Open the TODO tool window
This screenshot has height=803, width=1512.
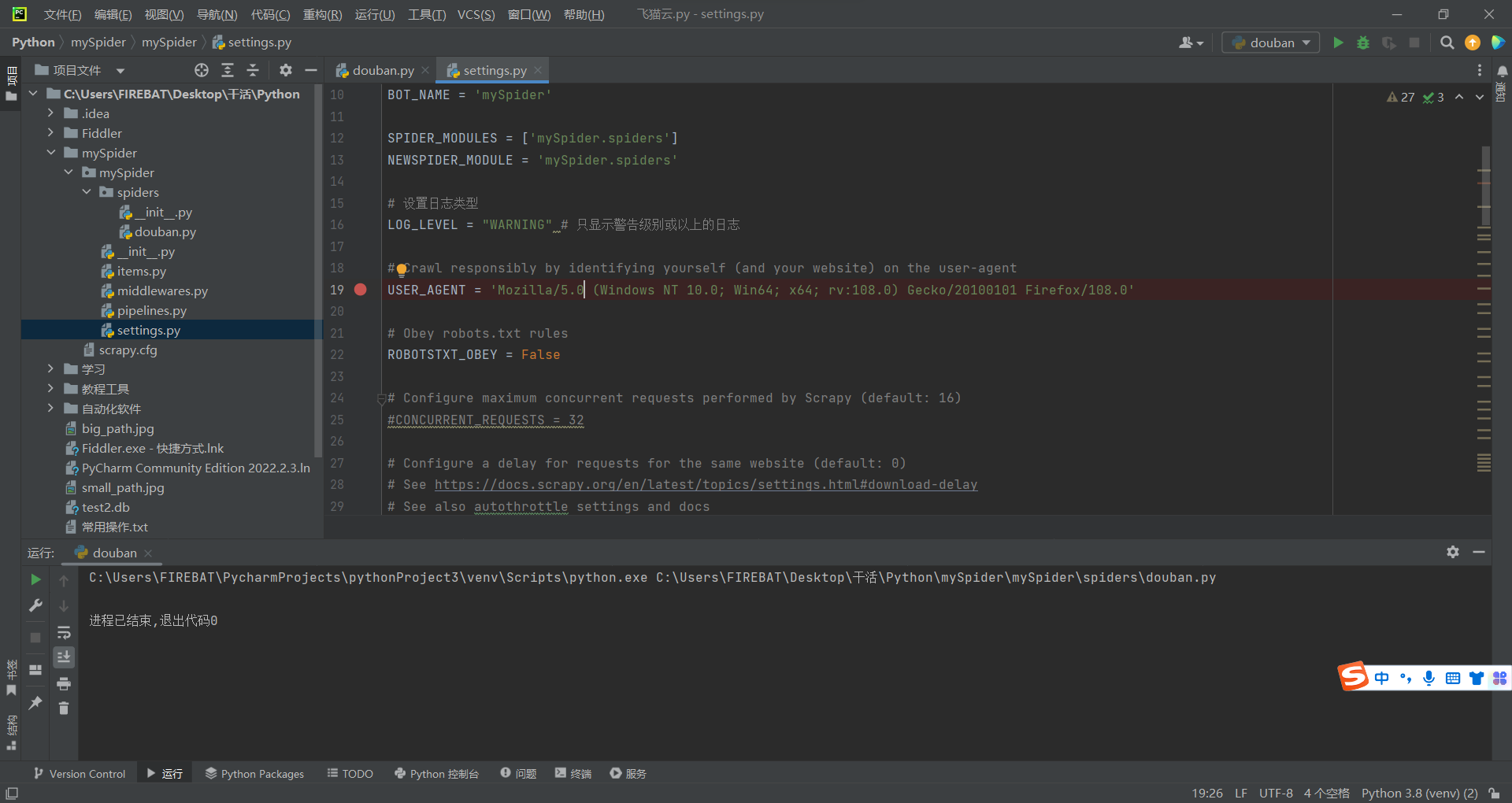[x=350, y=774]
